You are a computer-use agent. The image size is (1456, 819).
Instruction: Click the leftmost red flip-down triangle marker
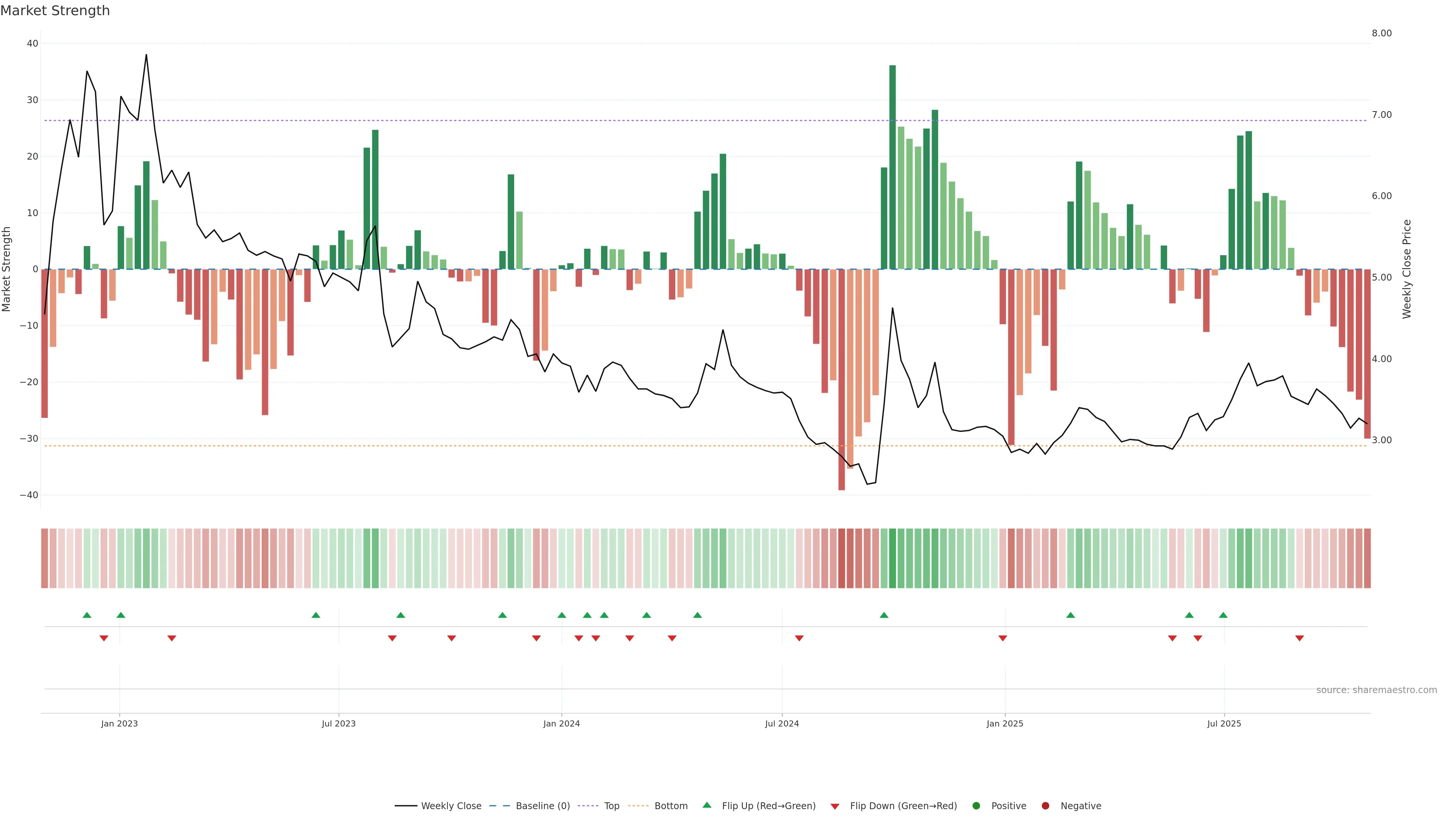(x=104, y=638)
